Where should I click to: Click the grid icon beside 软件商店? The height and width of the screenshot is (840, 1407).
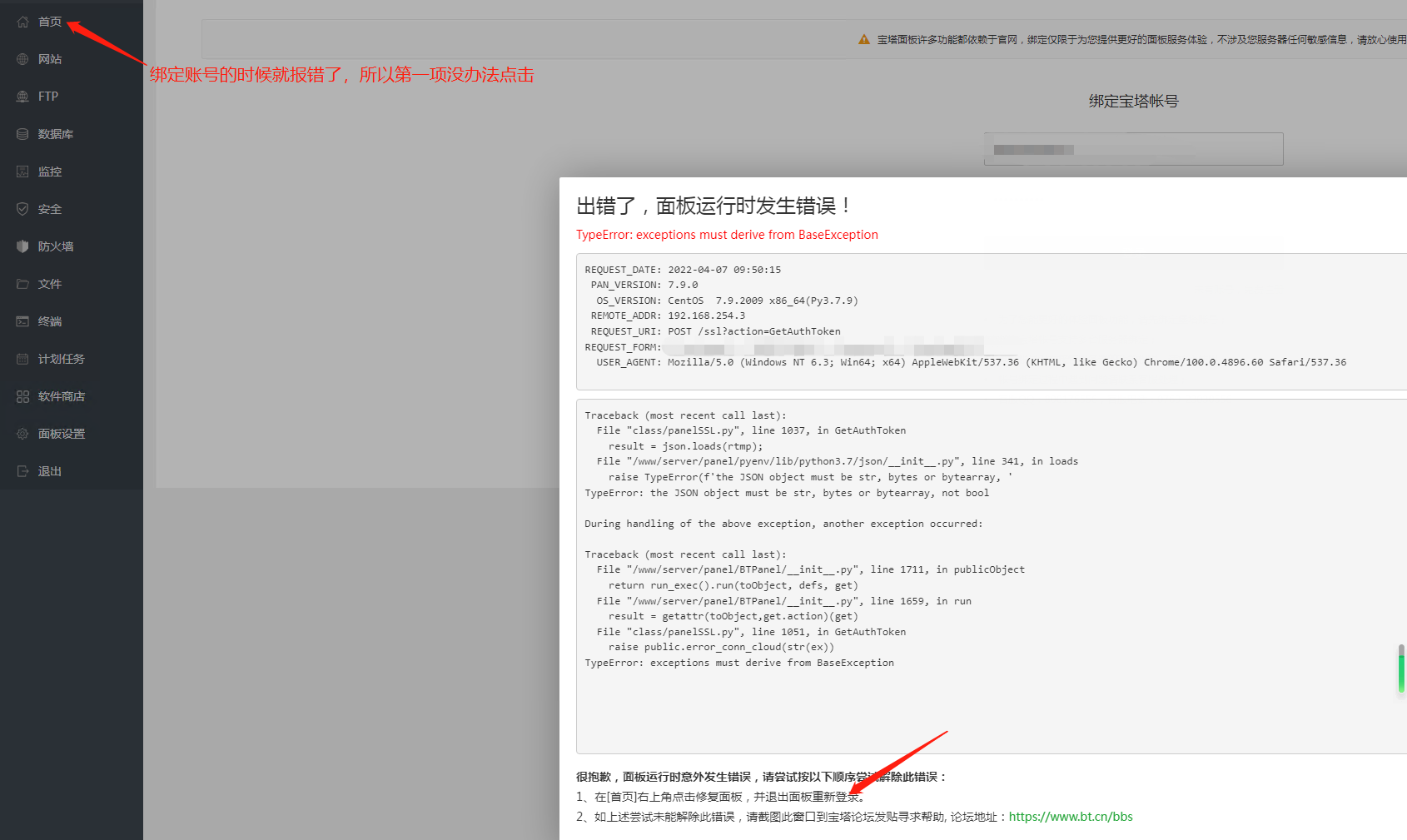click(x=22, y=396)
